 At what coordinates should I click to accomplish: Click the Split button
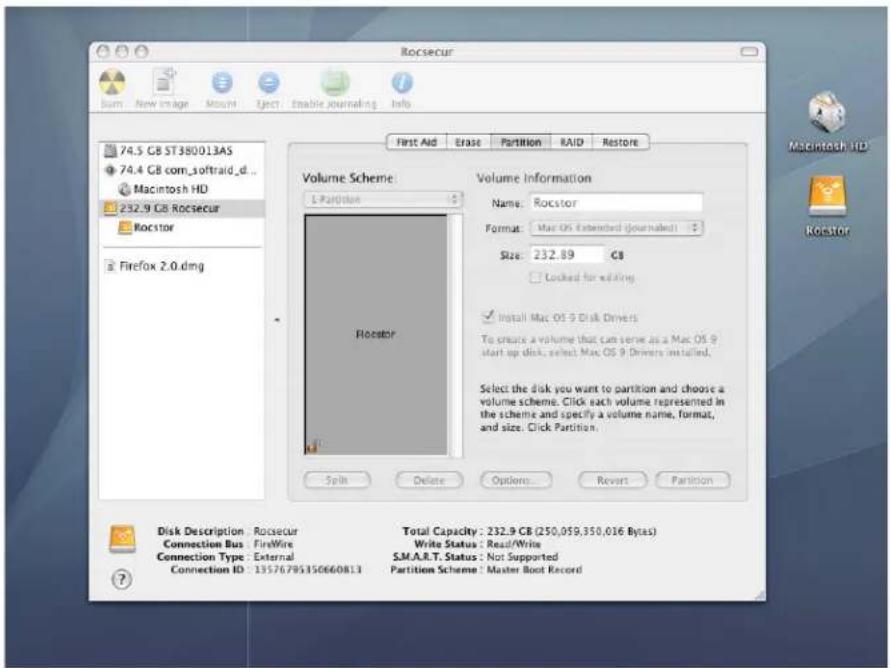tap(337, 480)
